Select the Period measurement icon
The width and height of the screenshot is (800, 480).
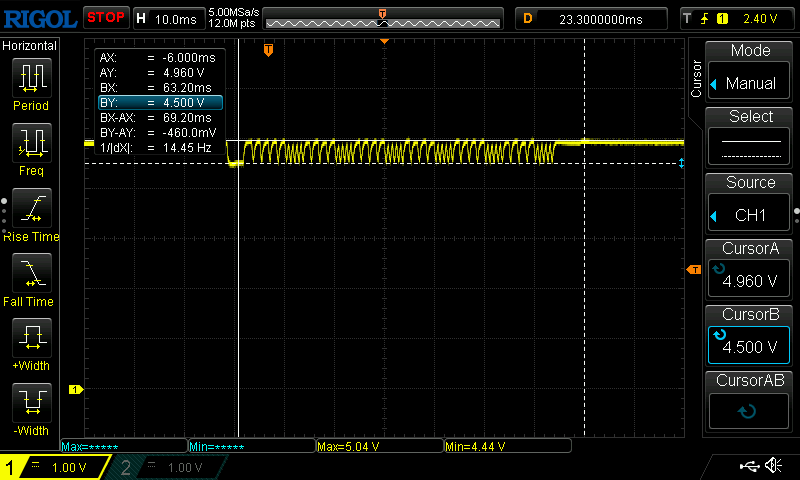[32, 78]
